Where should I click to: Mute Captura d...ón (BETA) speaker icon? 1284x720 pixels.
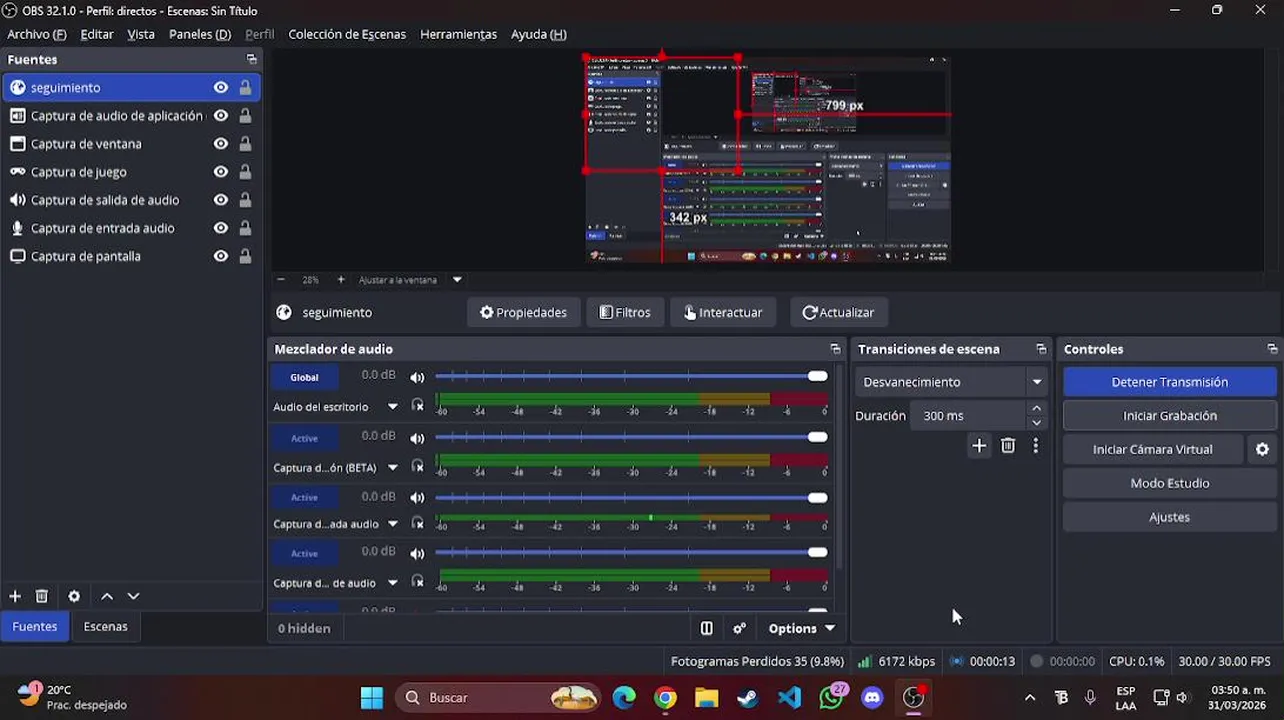[417, 438]
